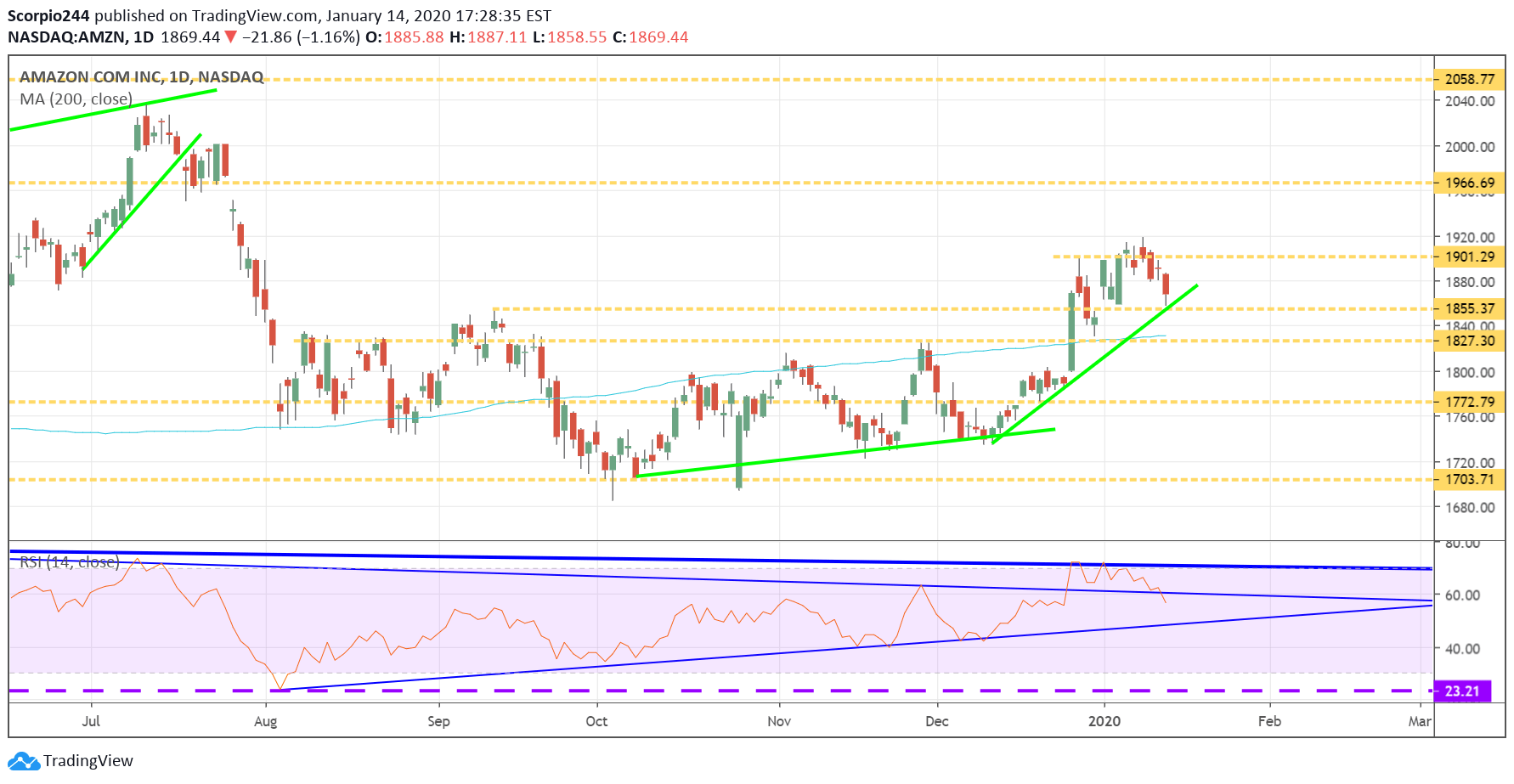Click the 2000.00 price axis tick
Image resolution: width=1514 pixels, height=784 pixels.
tap(1470, 147)
